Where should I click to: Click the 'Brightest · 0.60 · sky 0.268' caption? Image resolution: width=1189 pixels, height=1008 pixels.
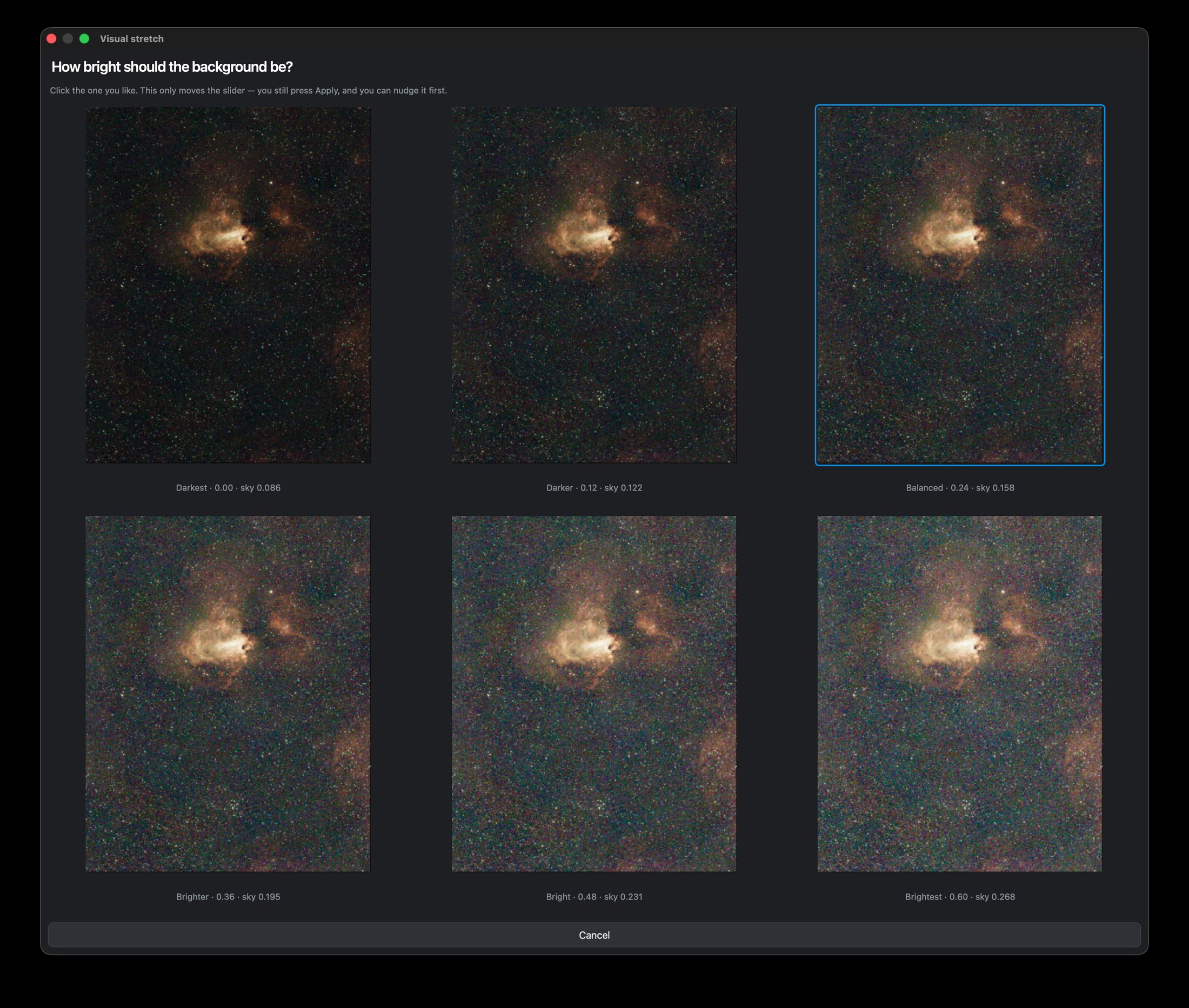960,897
